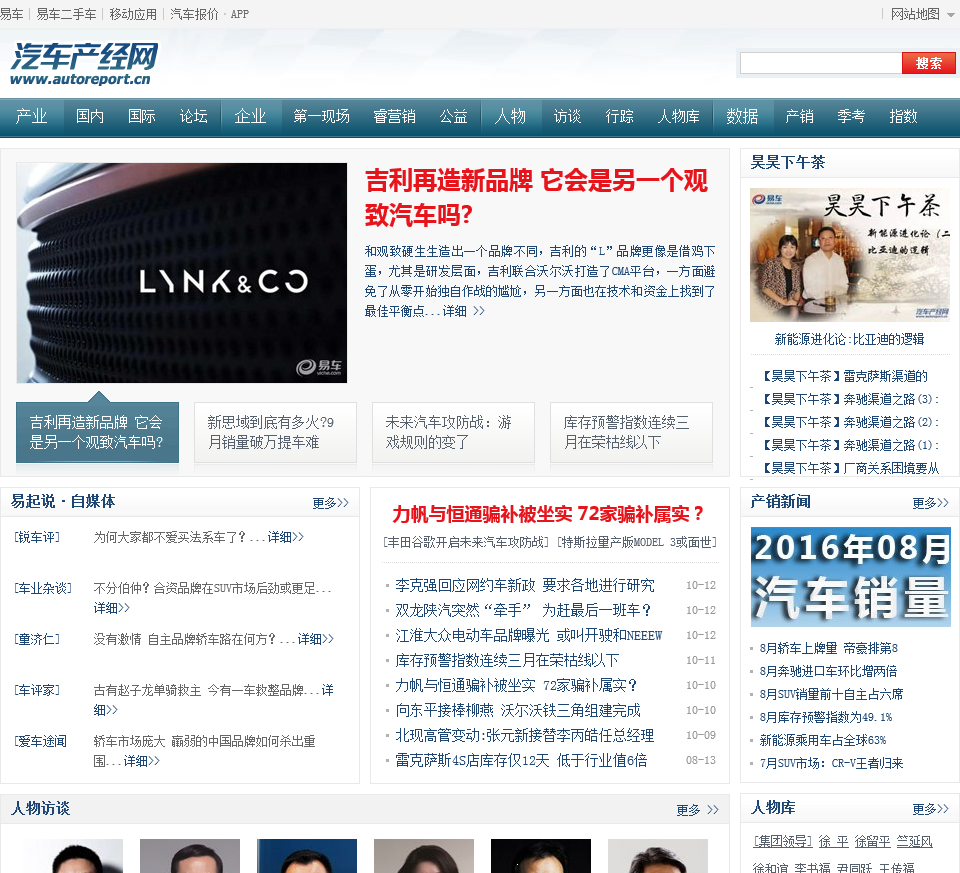Viewport: 960px width, 873px height.
Task: Open the 人物库 navigation item
Action: [x=678, y=116]
